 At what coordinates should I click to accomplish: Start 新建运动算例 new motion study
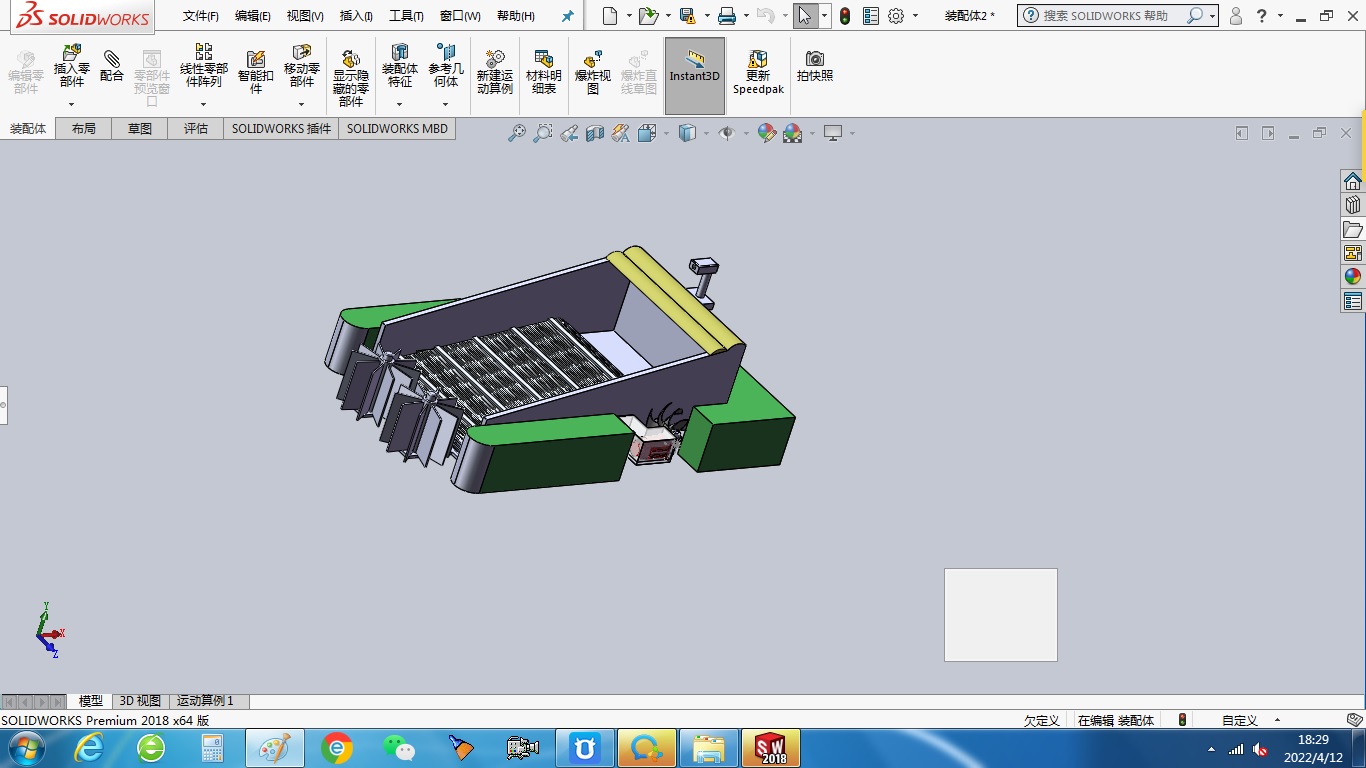(494, 71)
